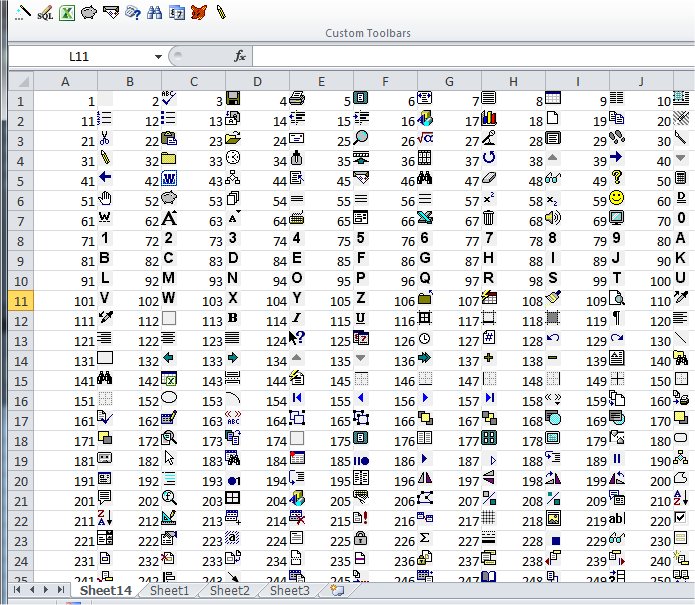The height and width of the screenshot is (605, 695).
Task: Click the scissors icon beside number 21
Action: (x=105, y=138)
